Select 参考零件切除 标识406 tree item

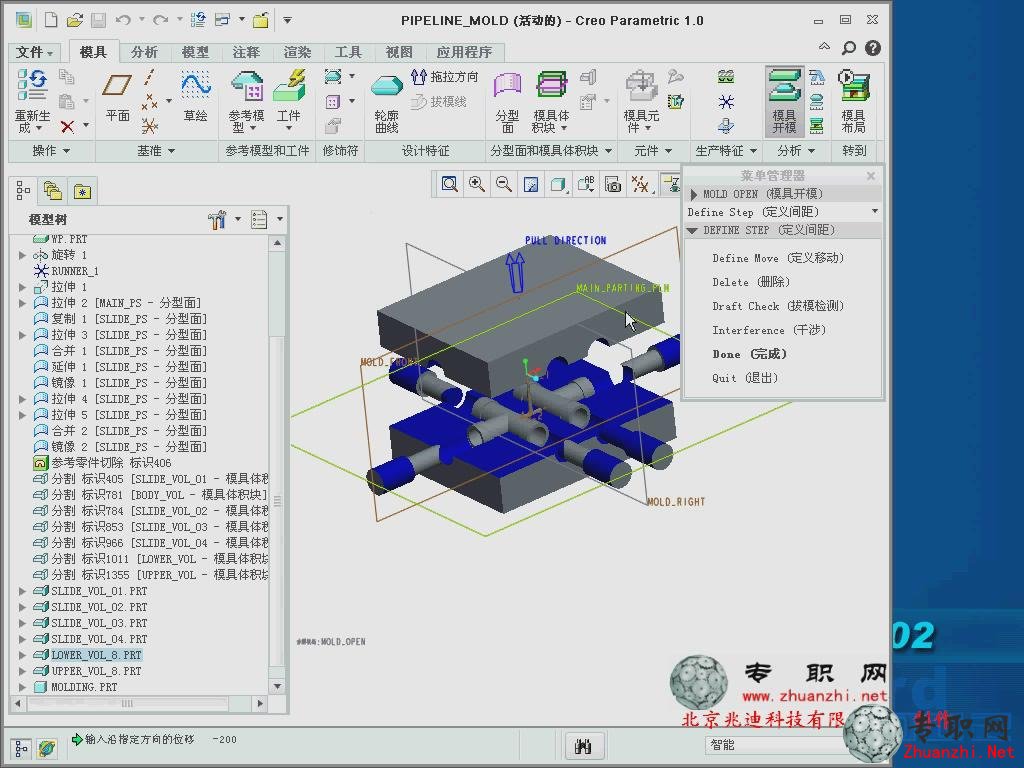(x=111, y=463)
